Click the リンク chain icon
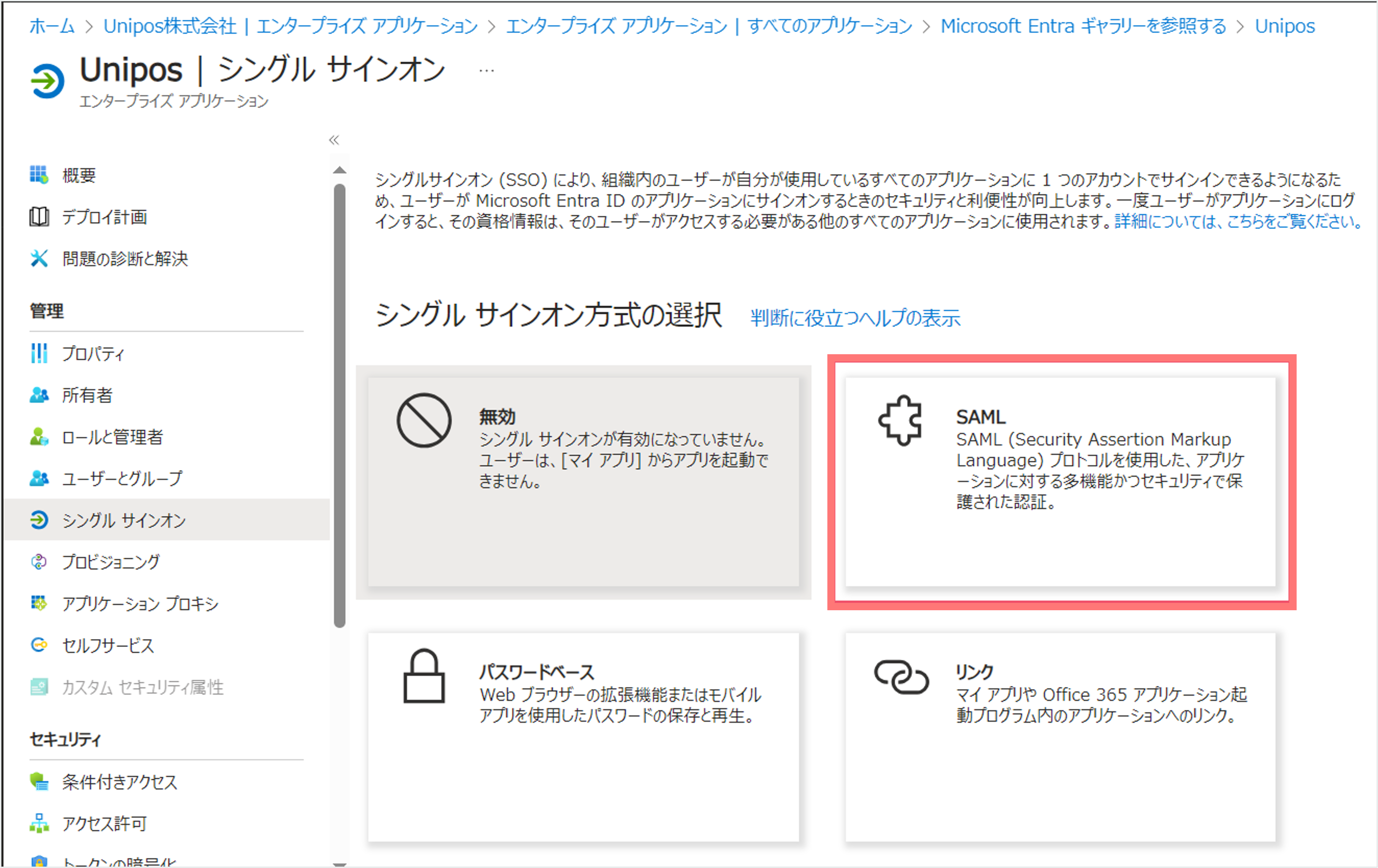Screen dimensions: 1378x868 click(901, 677)
